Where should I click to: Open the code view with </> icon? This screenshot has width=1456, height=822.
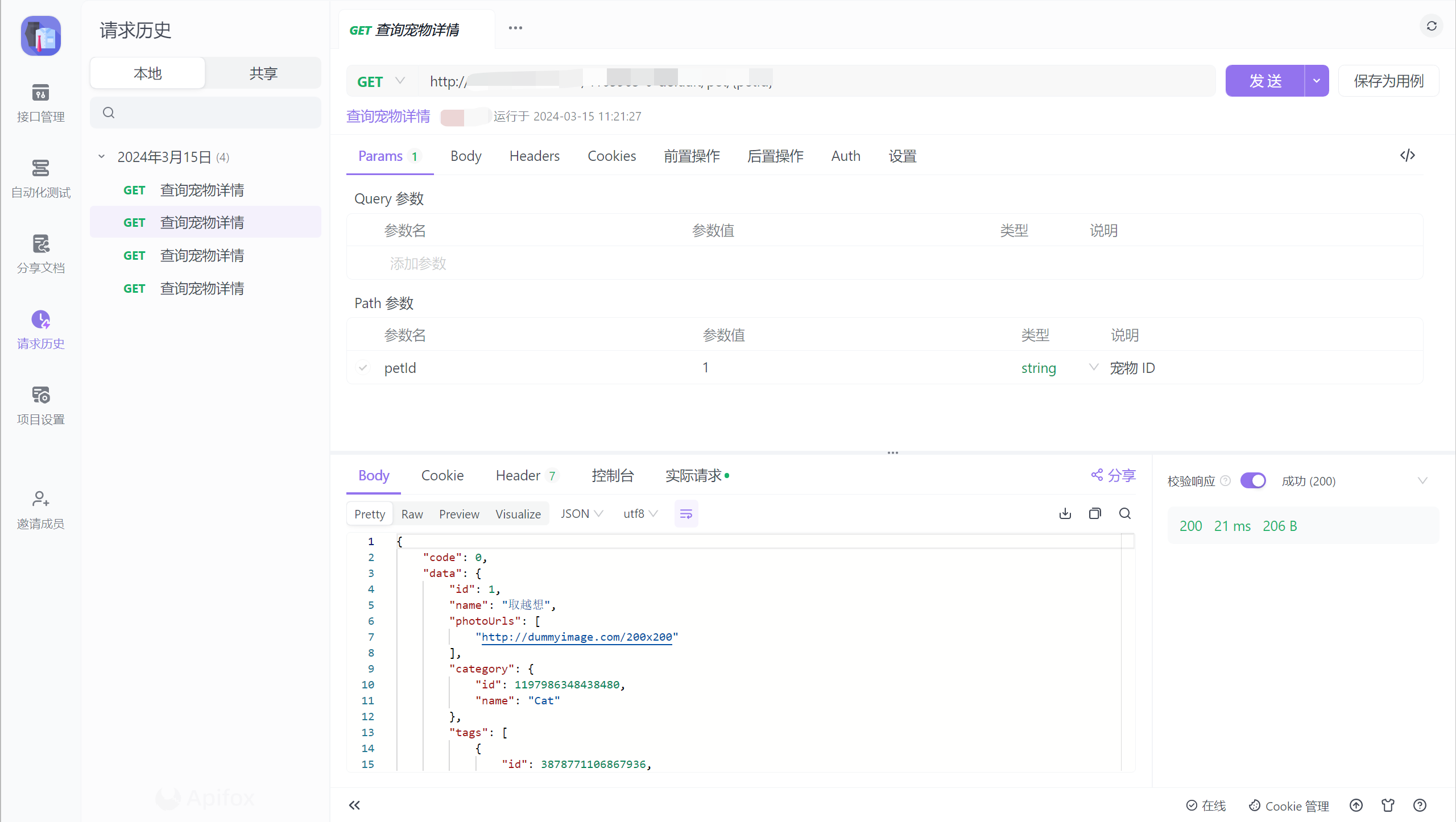click(1409, 155)
